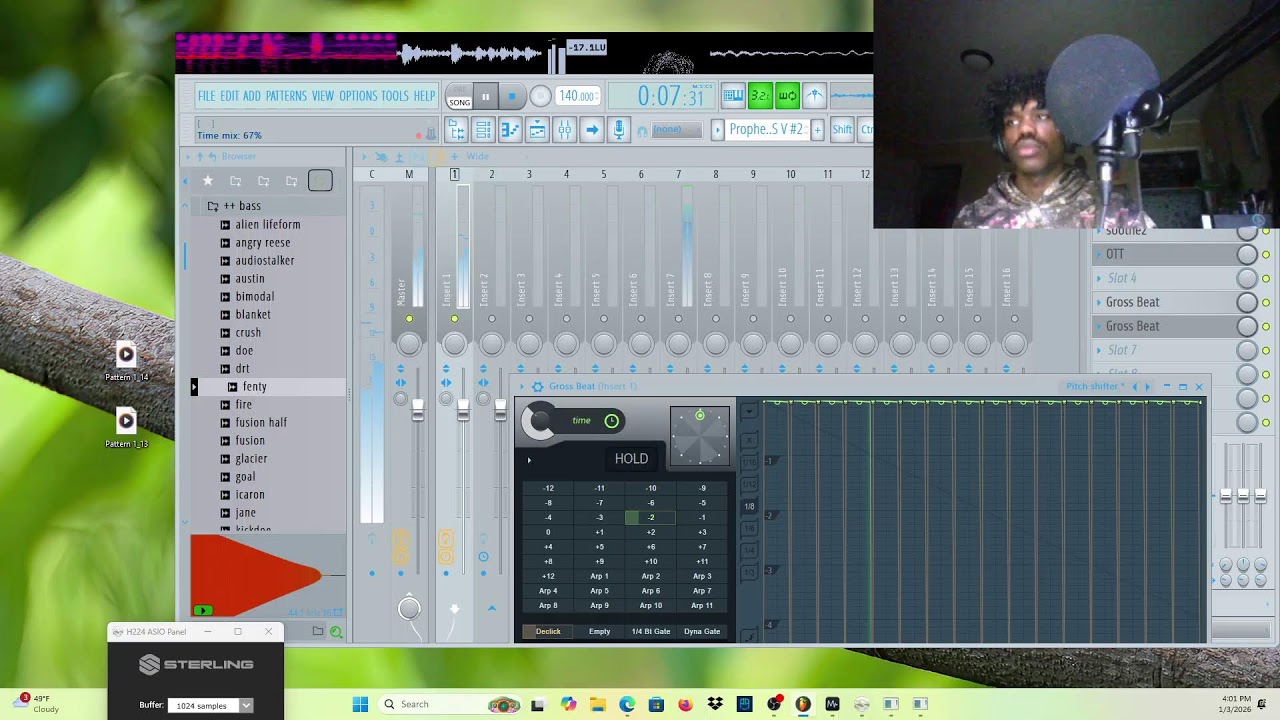Open Buffer 1024 samples dropdown
This screenshot has width=1280, height=720.
(210, 706)
